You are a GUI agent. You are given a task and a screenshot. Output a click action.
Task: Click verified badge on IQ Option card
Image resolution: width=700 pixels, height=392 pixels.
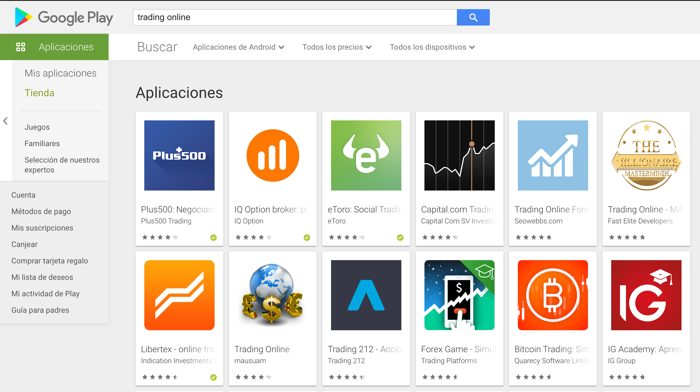pos(307,238)
